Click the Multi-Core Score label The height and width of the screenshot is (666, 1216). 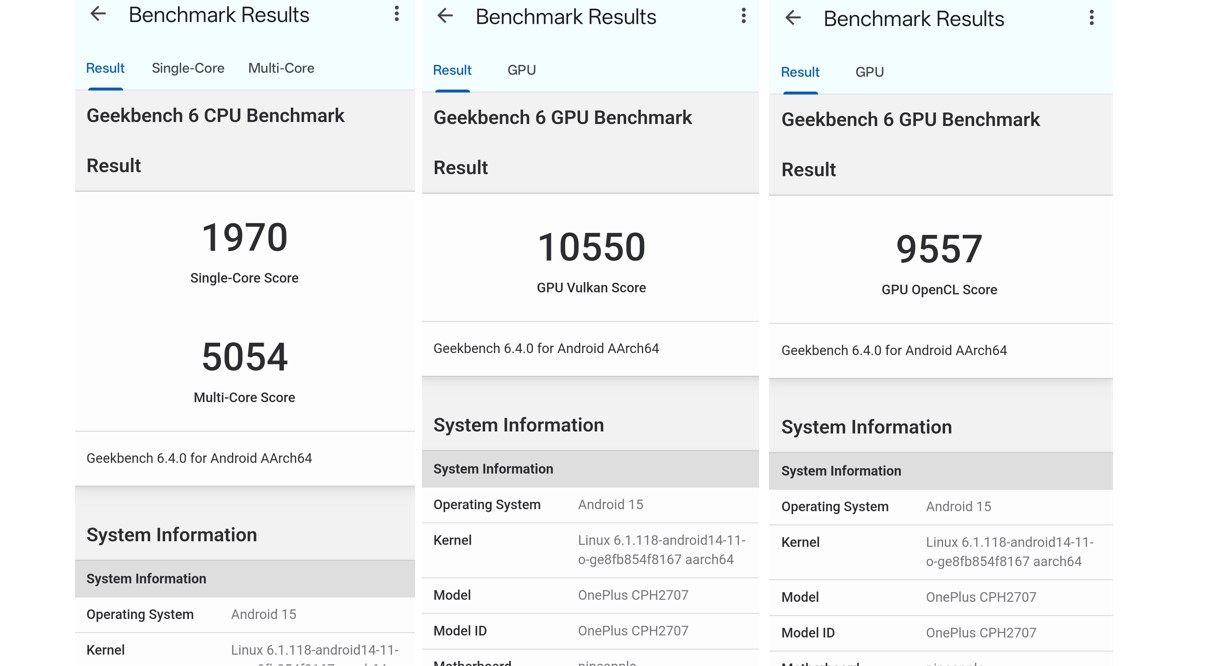tap(244, 397)
